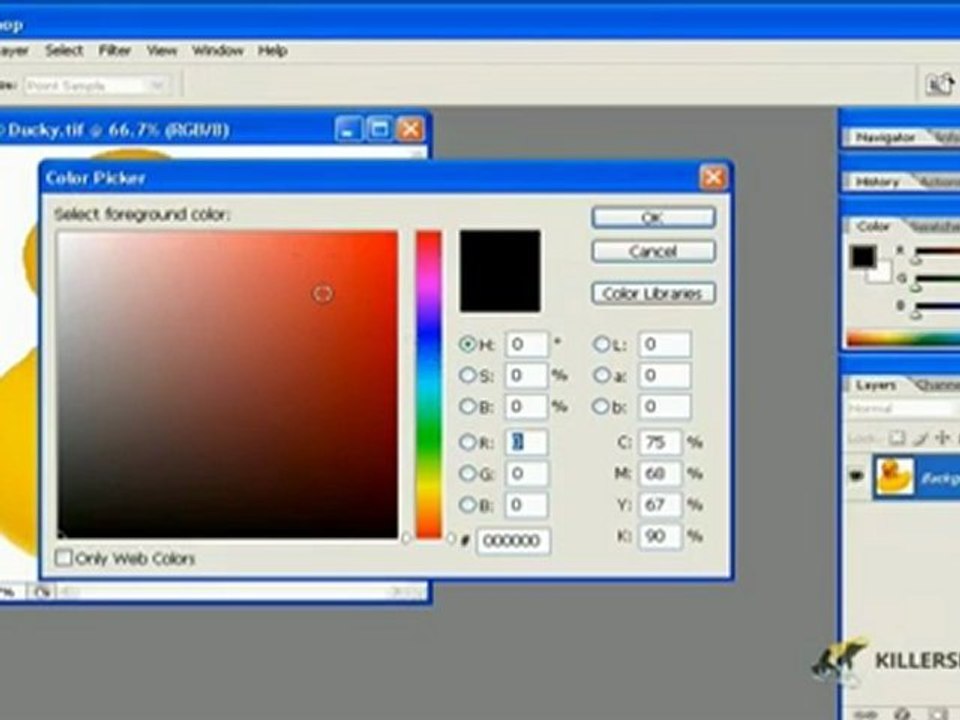Viewport: 960px width, 720px height.
Task: Click the M magenta percentage field
Action: pos(660,473)
